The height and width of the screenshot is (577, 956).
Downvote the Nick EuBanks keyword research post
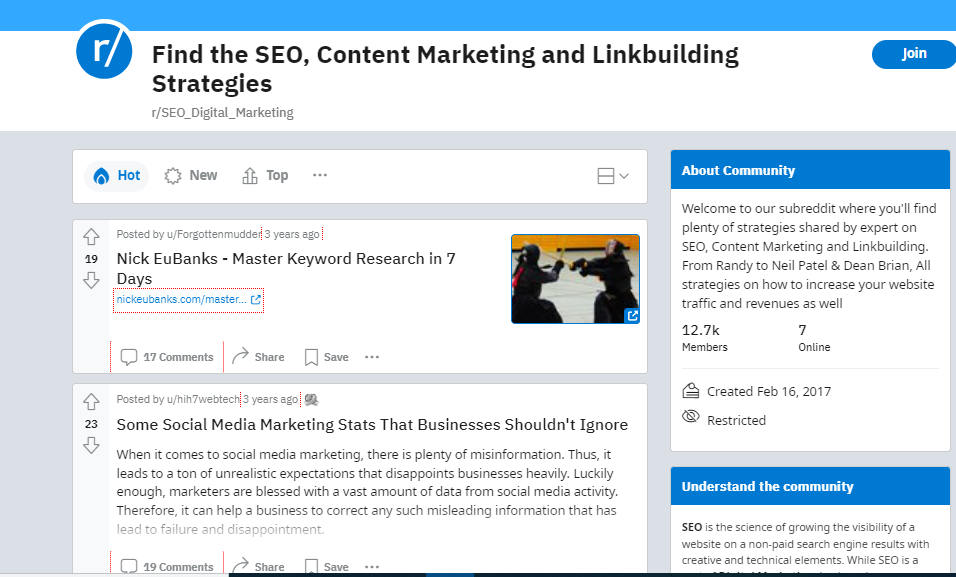(x=91, y=281)
